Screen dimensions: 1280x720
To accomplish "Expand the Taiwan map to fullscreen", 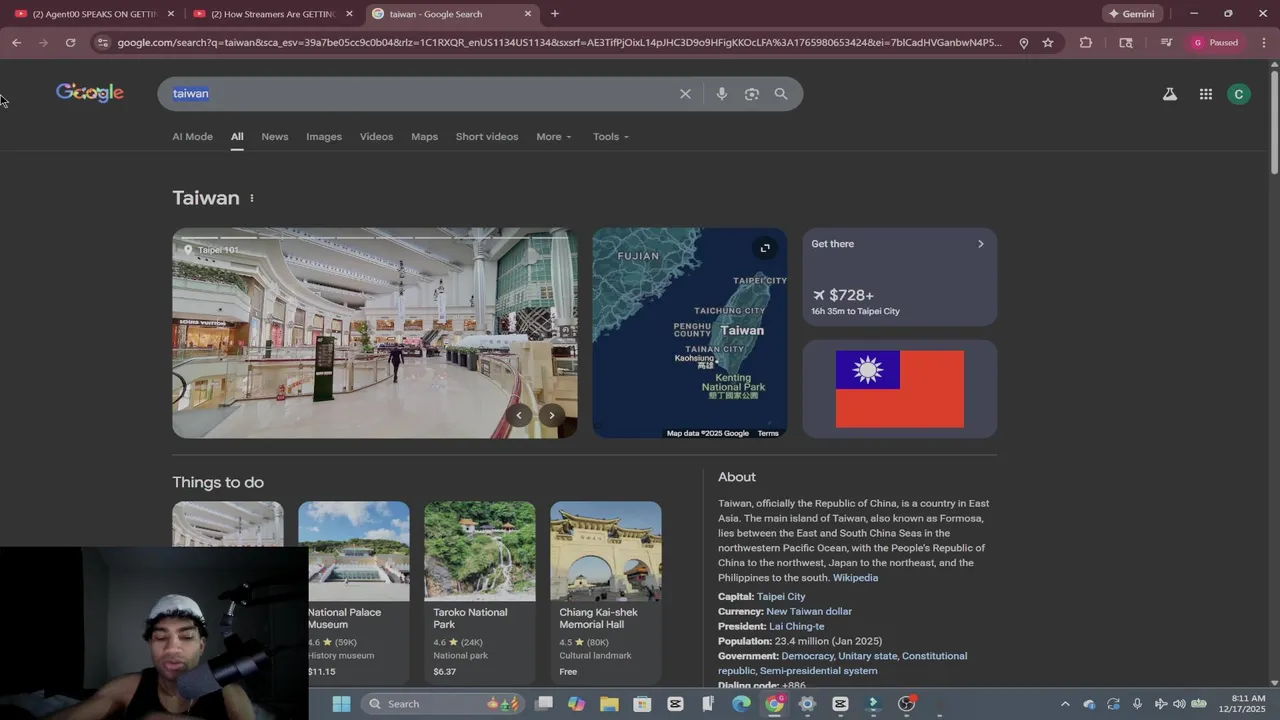I will click(765, 248).
